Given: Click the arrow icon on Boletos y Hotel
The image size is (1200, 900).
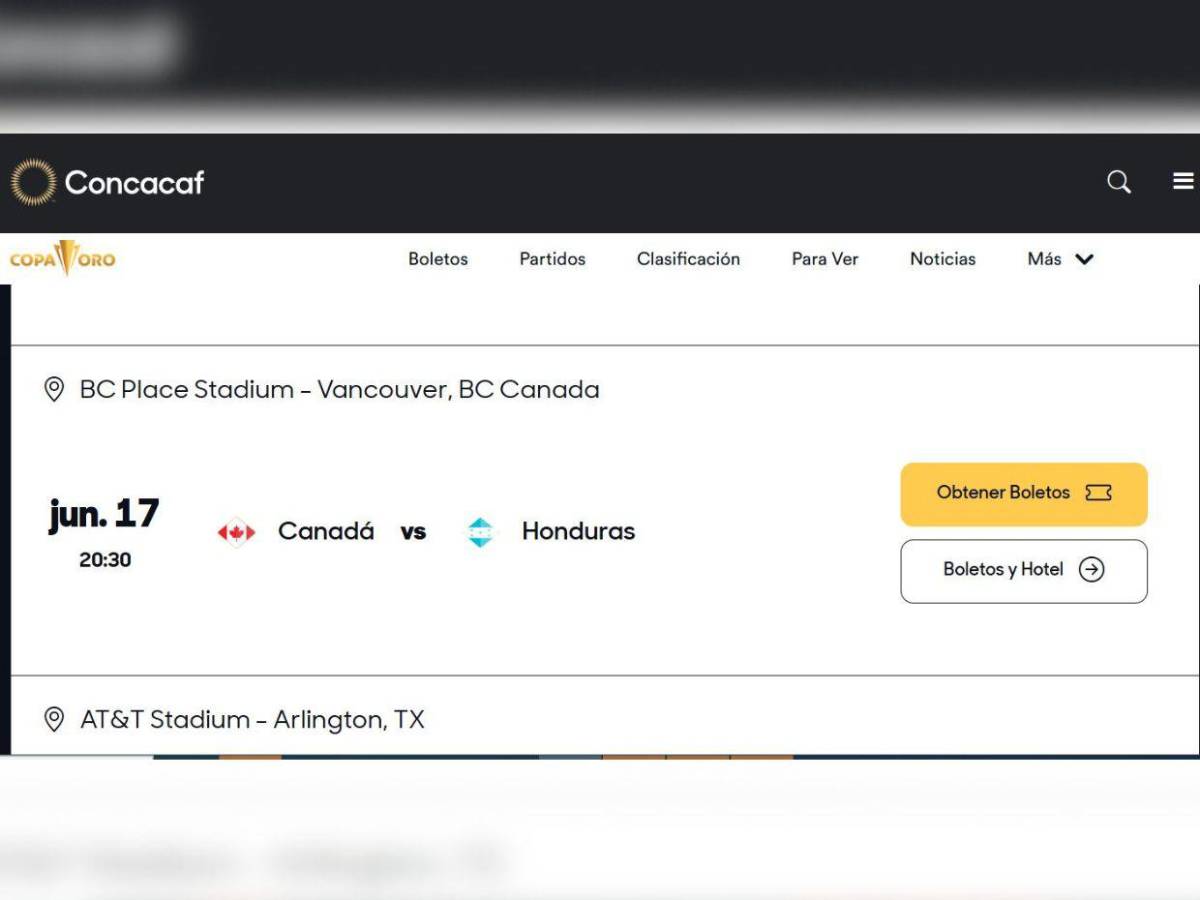Looking at the screenshot, I should click(x=1091, y=570).
